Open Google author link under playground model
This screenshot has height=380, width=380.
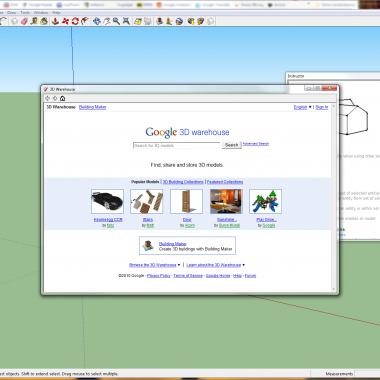click(x=269, y=226)
